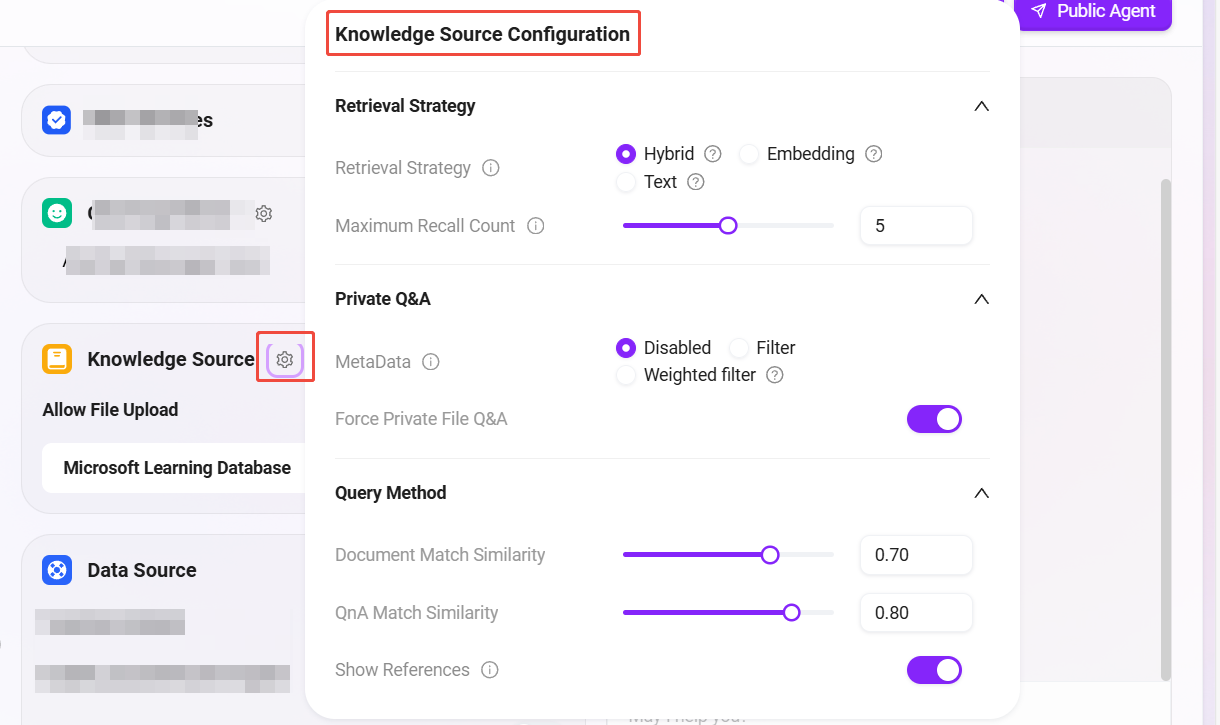
Task: Select the Embedding retrieval strategy
Action: (749, 154)
